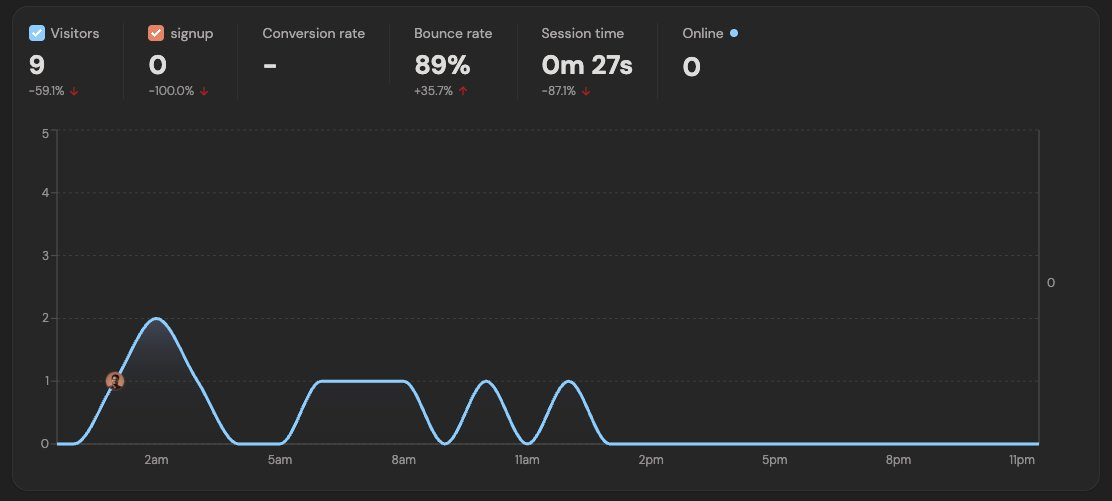Click the 11pm label on time axis
This screenshot has width=1112, height=501.
click(1021, 460)
